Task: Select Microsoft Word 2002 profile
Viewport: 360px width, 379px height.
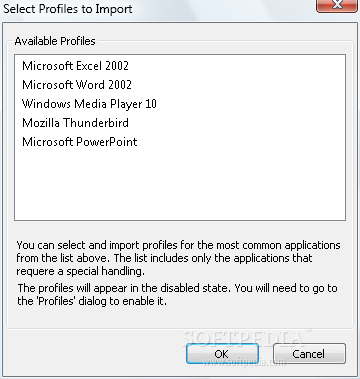Action: pyautogui.click(x=77, y=85)
